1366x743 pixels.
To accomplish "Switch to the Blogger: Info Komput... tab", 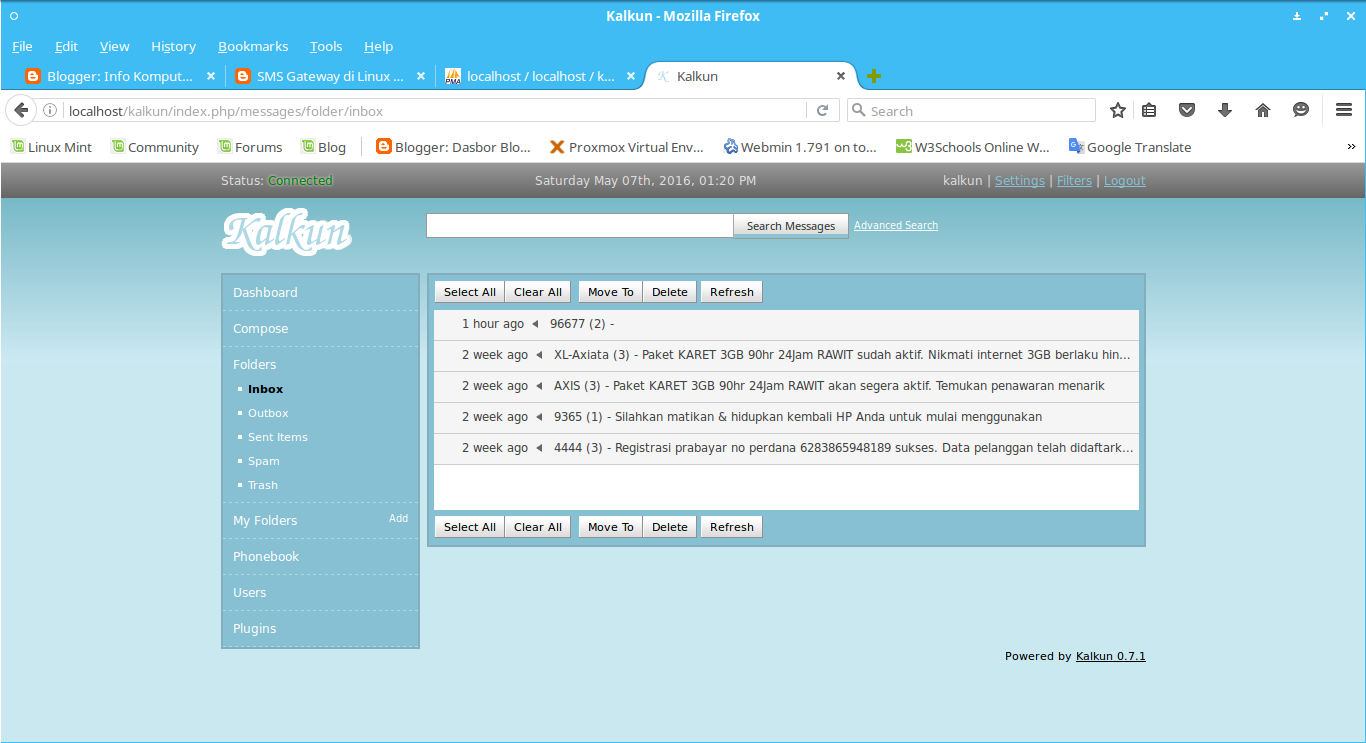I will point(121,76).
